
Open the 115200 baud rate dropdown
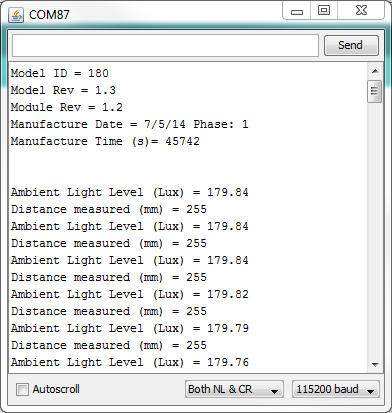click(336, 389)
